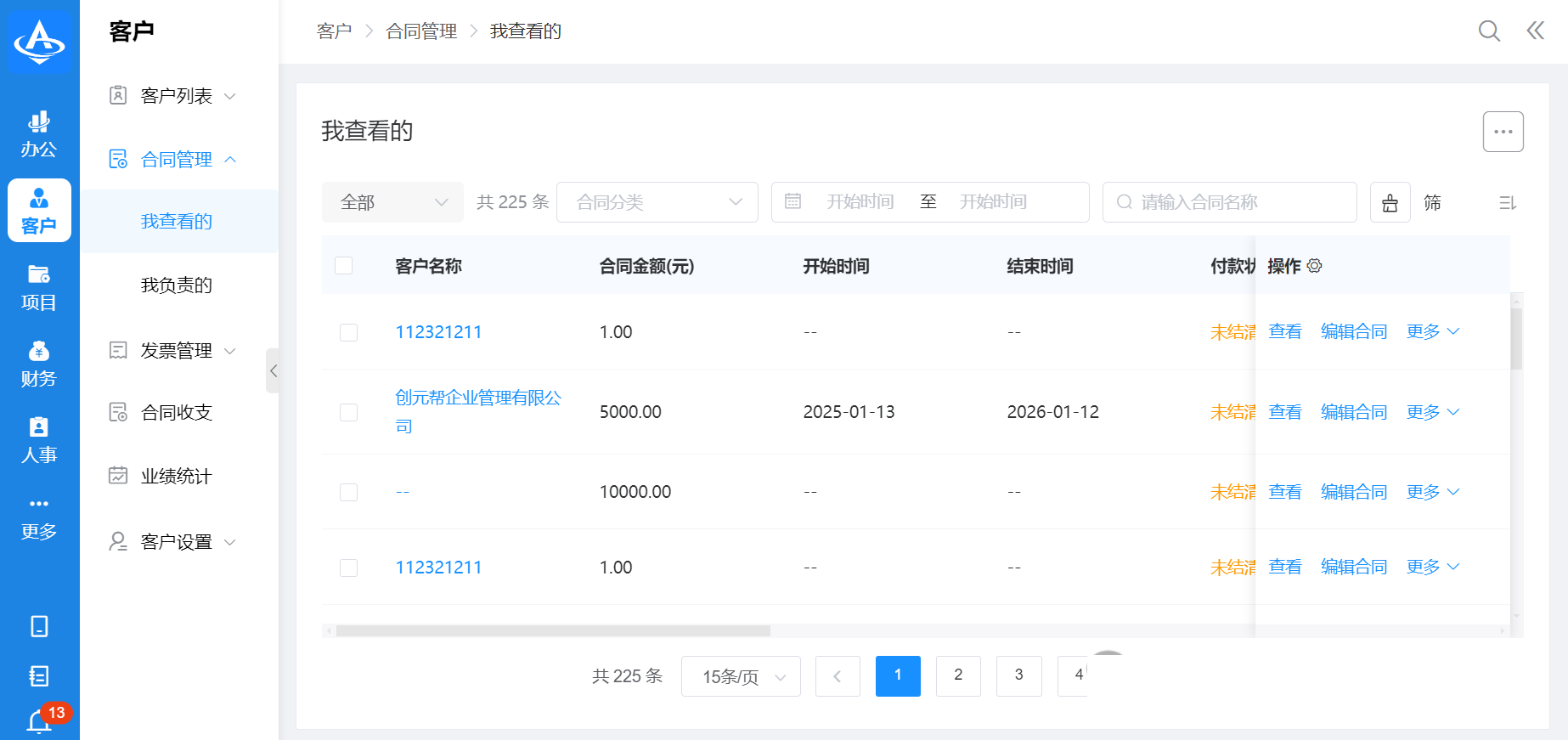The width and height of the screenshot is (1568, 740).
Task: Open 业绩统计 in the sidebar menu
Action: (177, 476)
